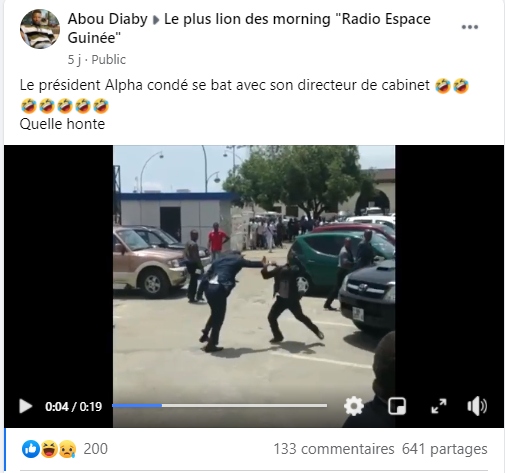Image resolution: width=505 pixels, height=473 pixels.
Task: Mute the video volume
Action: tap(477, 406)
